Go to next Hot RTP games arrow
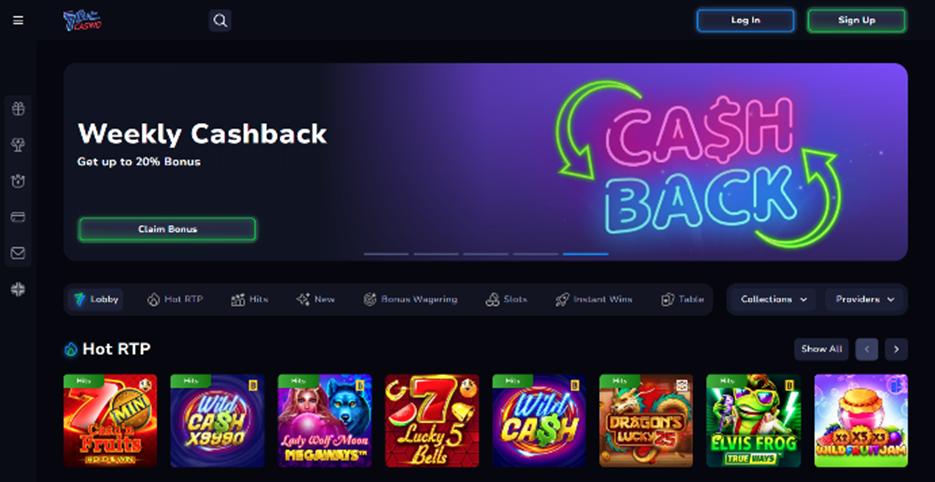 [x=896, y=349]
